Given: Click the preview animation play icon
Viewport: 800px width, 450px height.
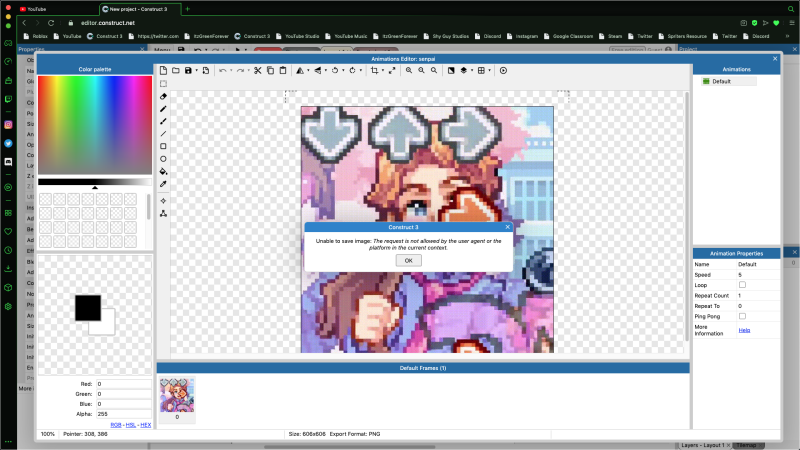Looking at the screenshot, I should pos(504,70).
